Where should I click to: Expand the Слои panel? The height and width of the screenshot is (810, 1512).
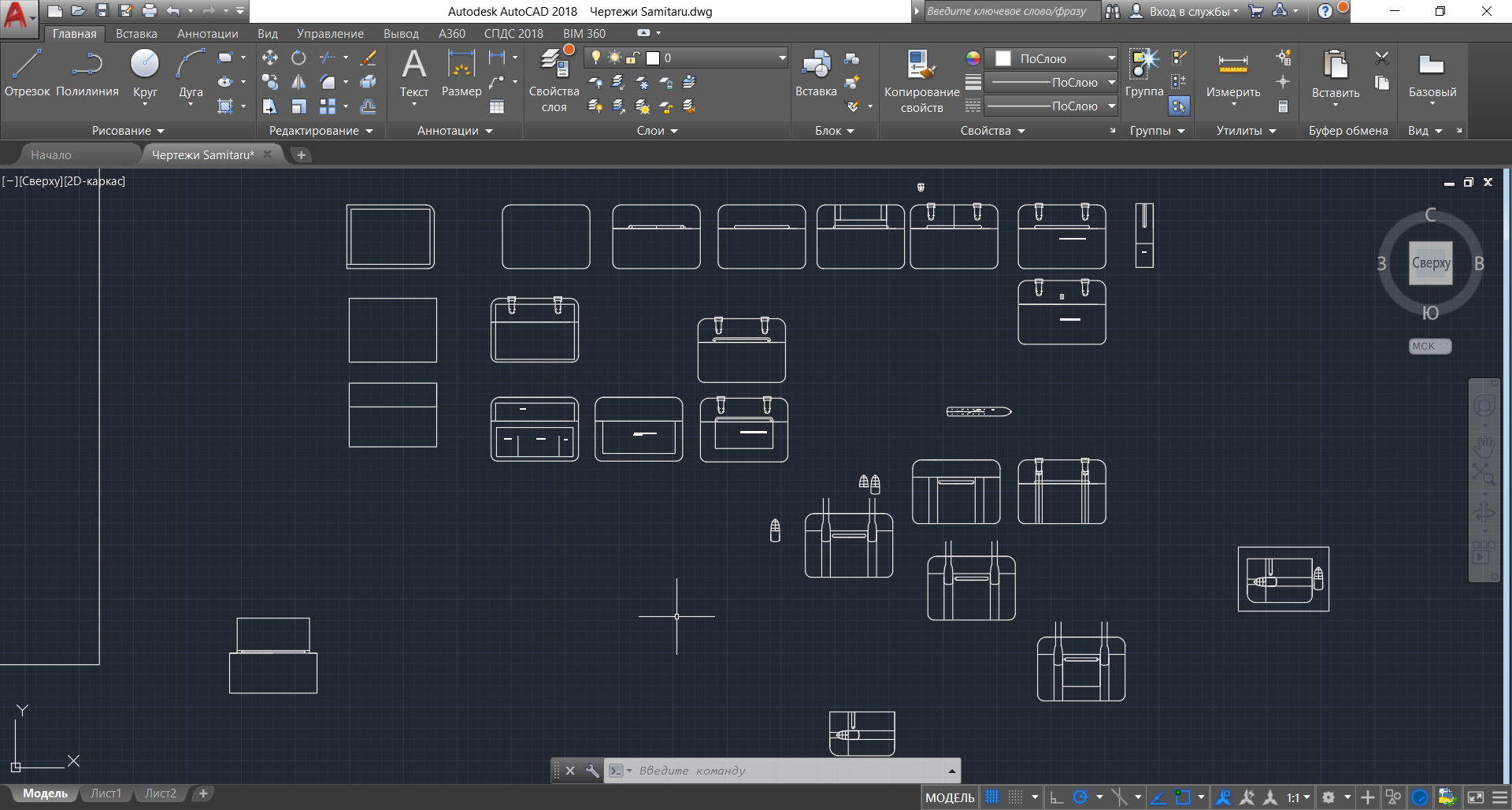657,131
